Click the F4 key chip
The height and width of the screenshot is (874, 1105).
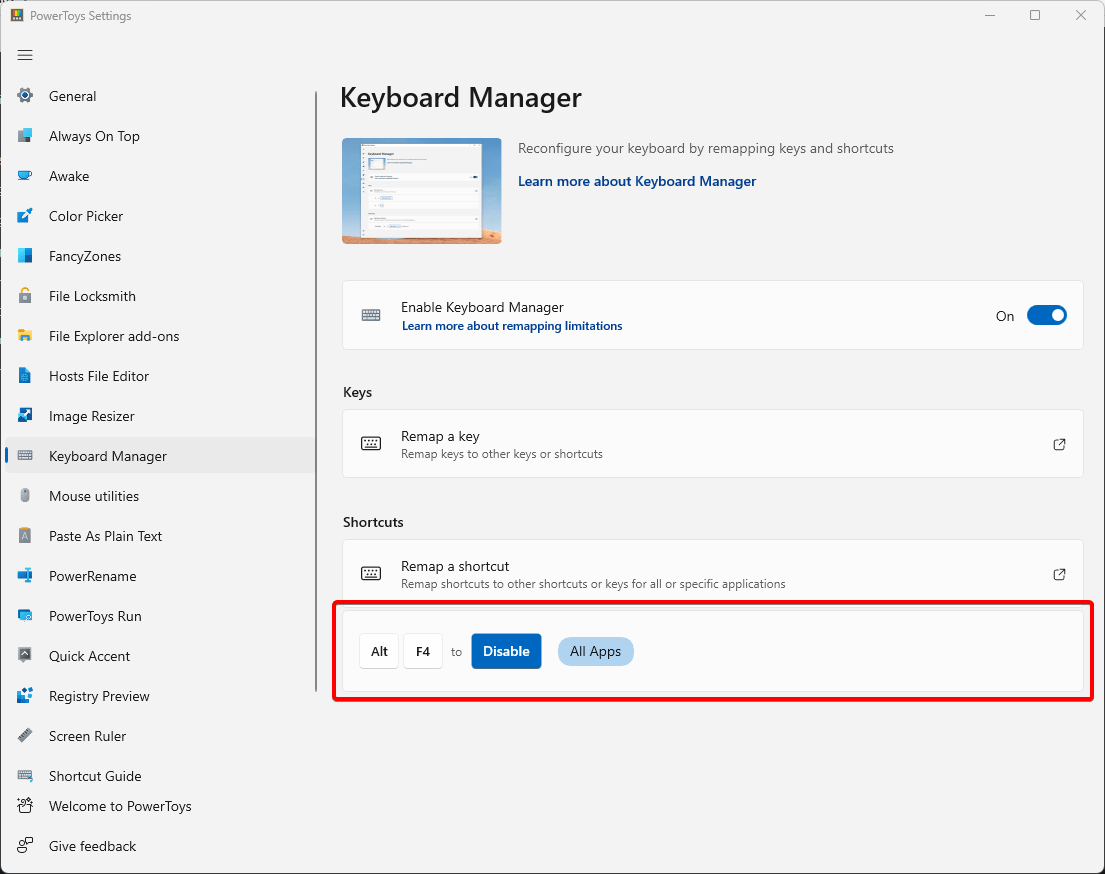423,651
